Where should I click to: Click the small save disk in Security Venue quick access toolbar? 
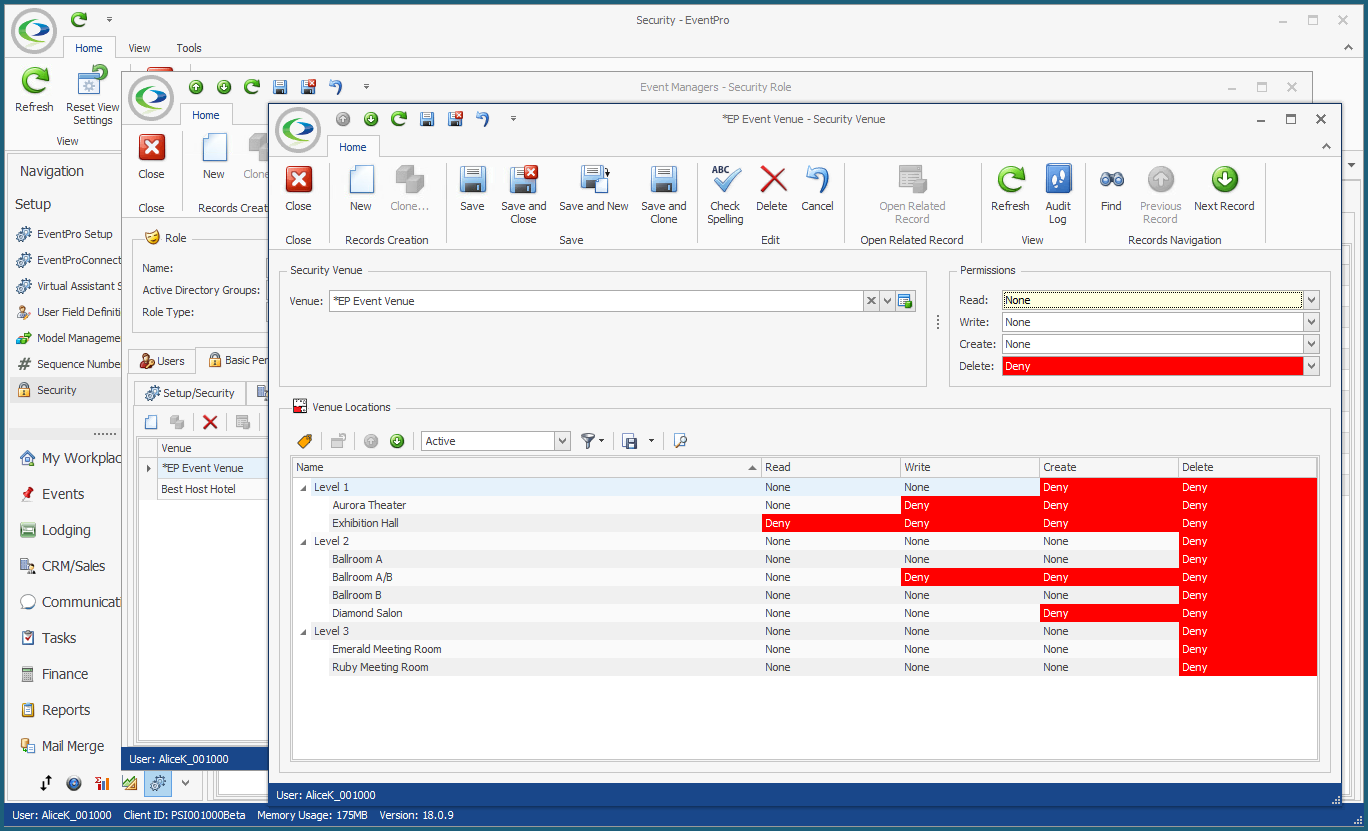tap(427, 119)
